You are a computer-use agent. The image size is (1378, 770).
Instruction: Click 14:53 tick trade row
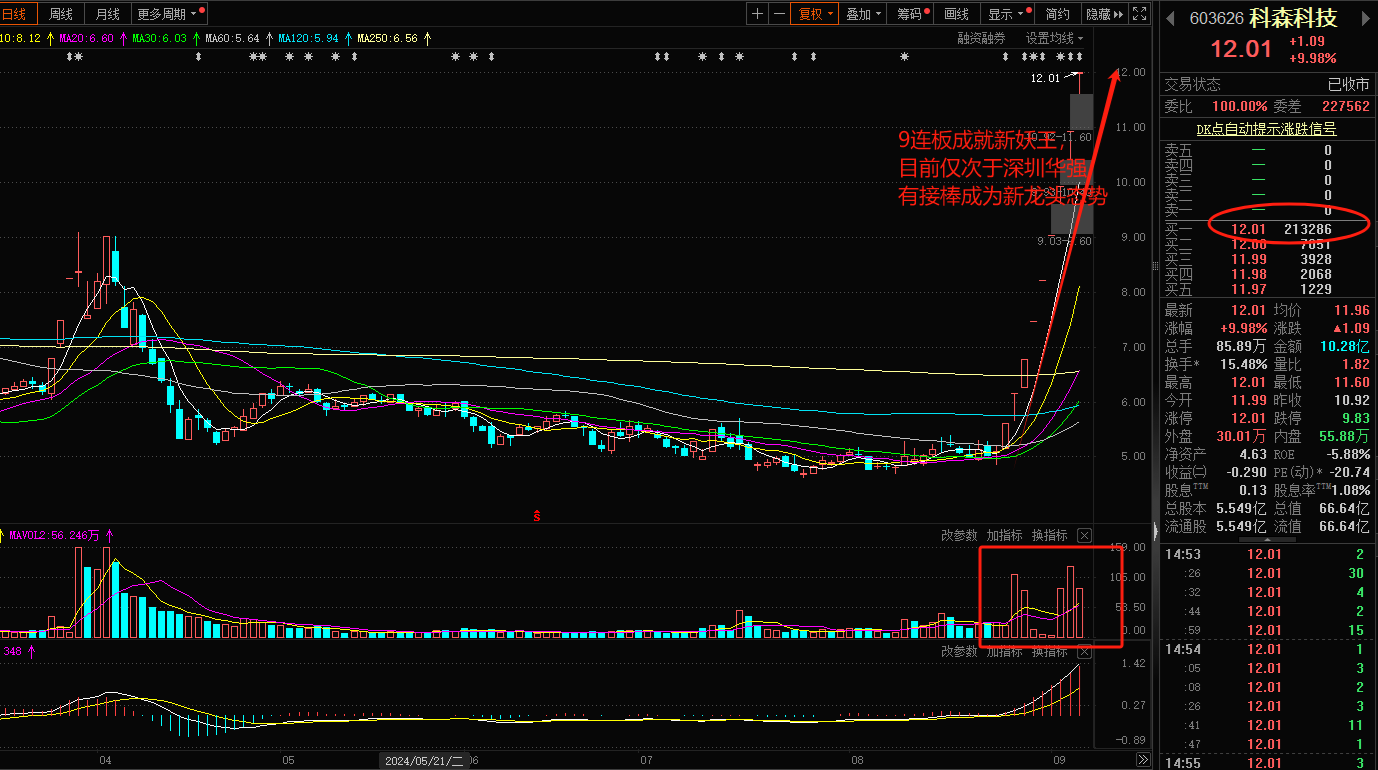coord(1266,554)
